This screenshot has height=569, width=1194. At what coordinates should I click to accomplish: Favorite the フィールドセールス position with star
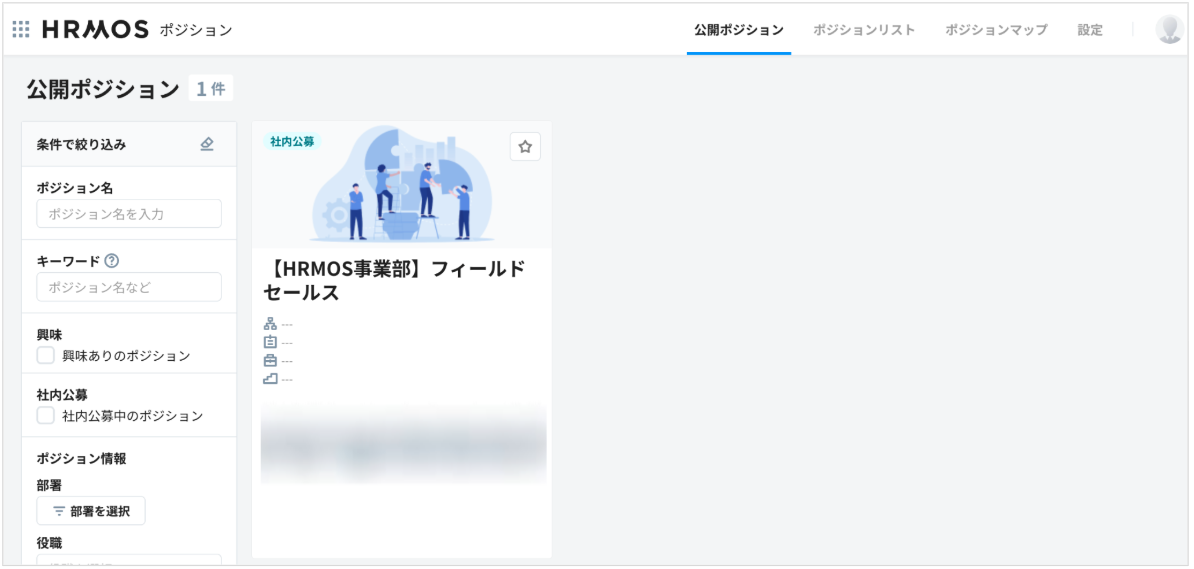point(525,147)
